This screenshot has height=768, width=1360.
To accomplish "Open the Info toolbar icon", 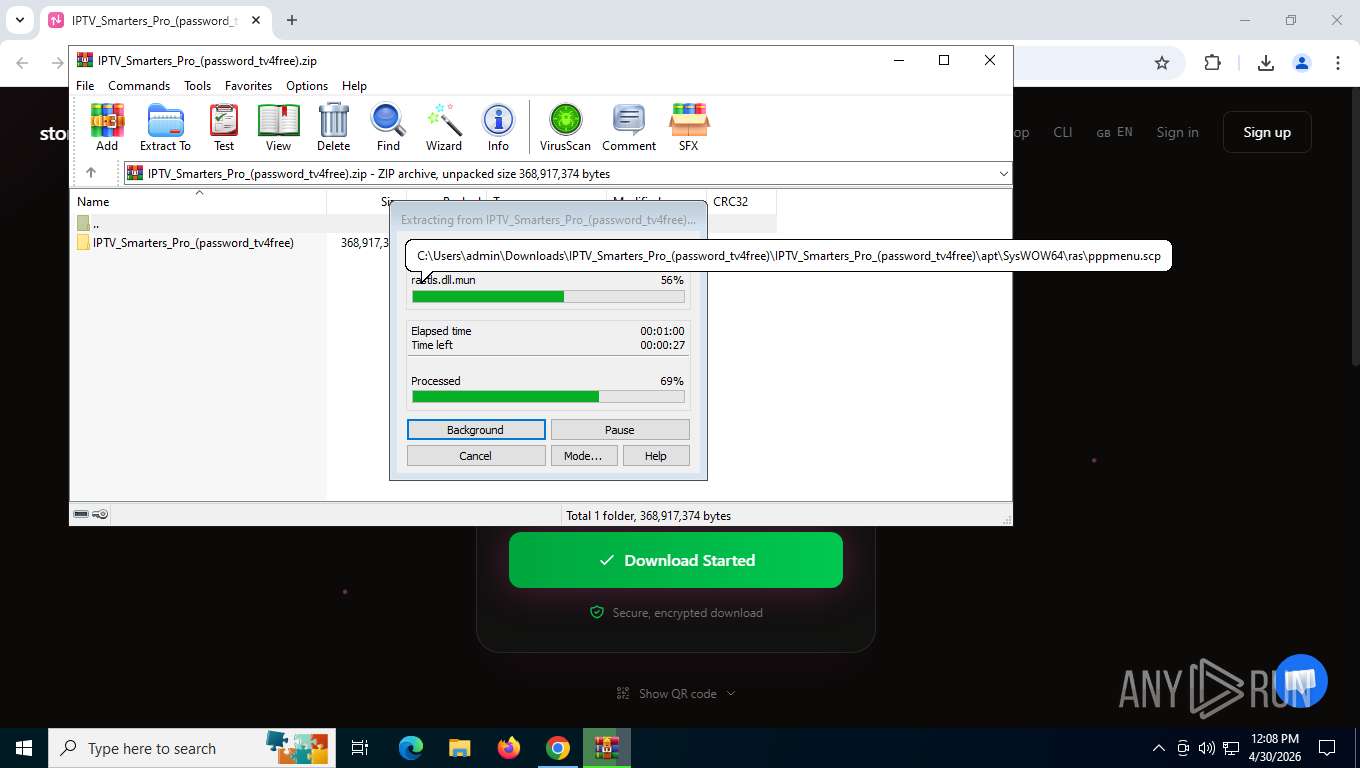I will tap(498, 127).
